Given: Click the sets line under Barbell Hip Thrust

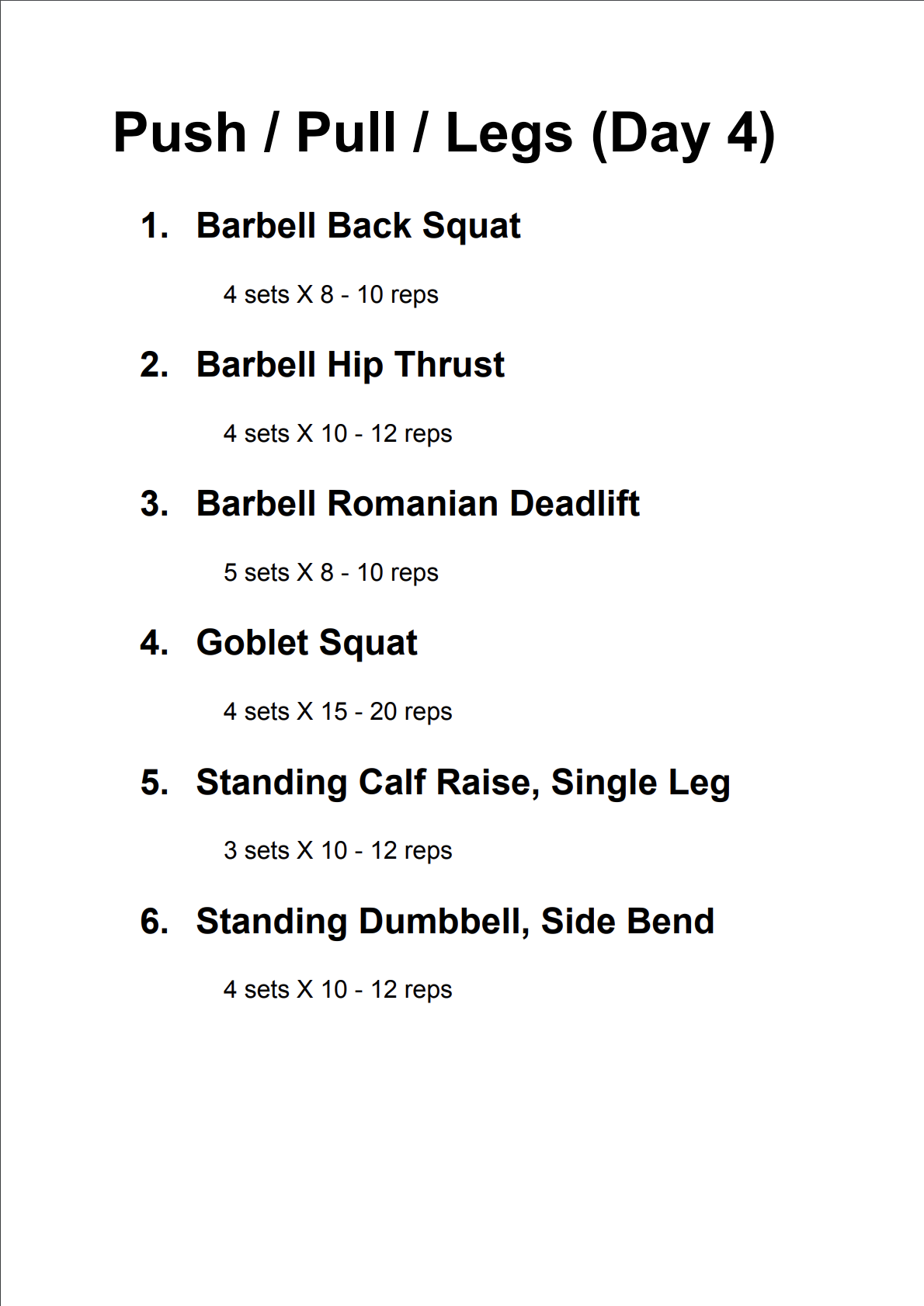Looking at the screenshot, I should pyautogui.click(x=338, y=434).
